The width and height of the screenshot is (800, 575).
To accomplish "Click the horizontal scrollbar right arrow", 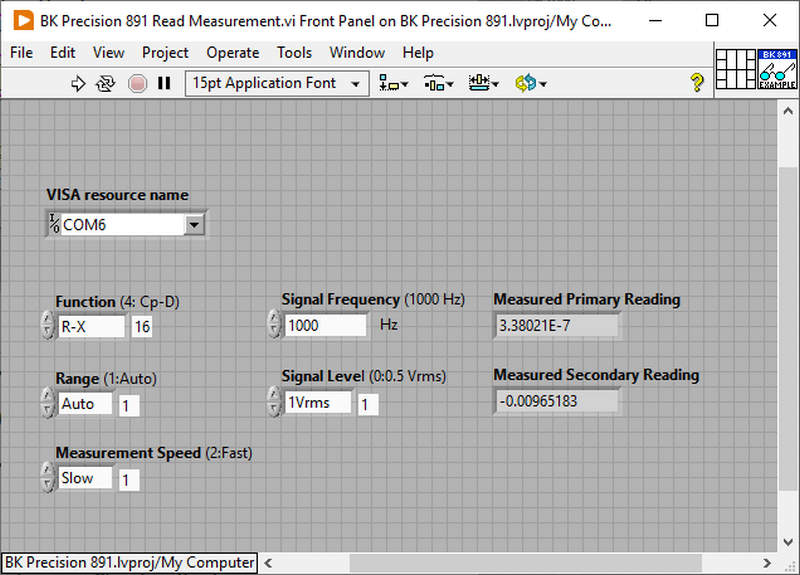I will coord(767,563).
